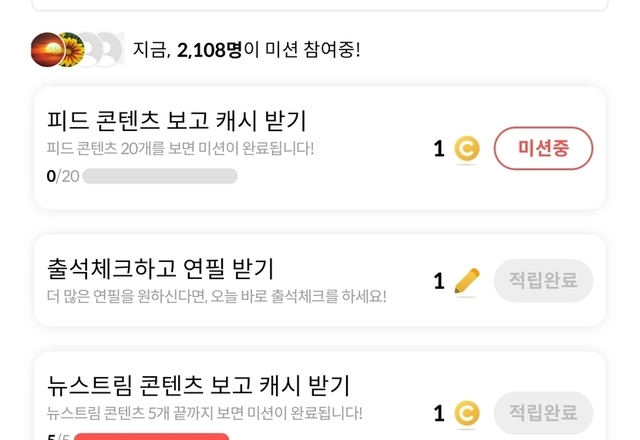Click the reward amount 1 beside the pencil
This screenshot has height=440, width=640.
(439, 281)
